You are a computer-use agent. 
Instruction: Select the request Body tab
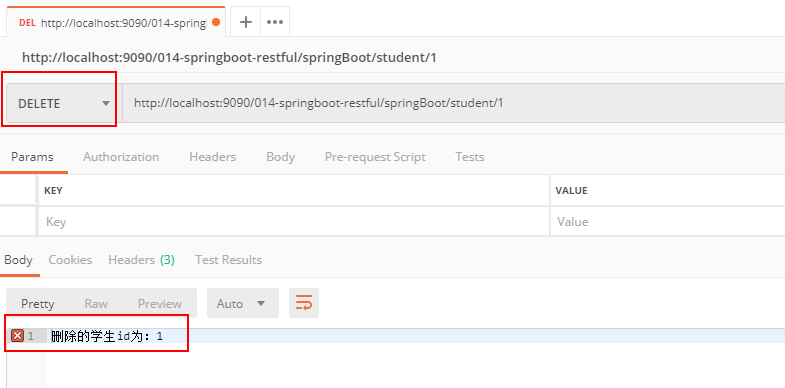click(280, 157)
